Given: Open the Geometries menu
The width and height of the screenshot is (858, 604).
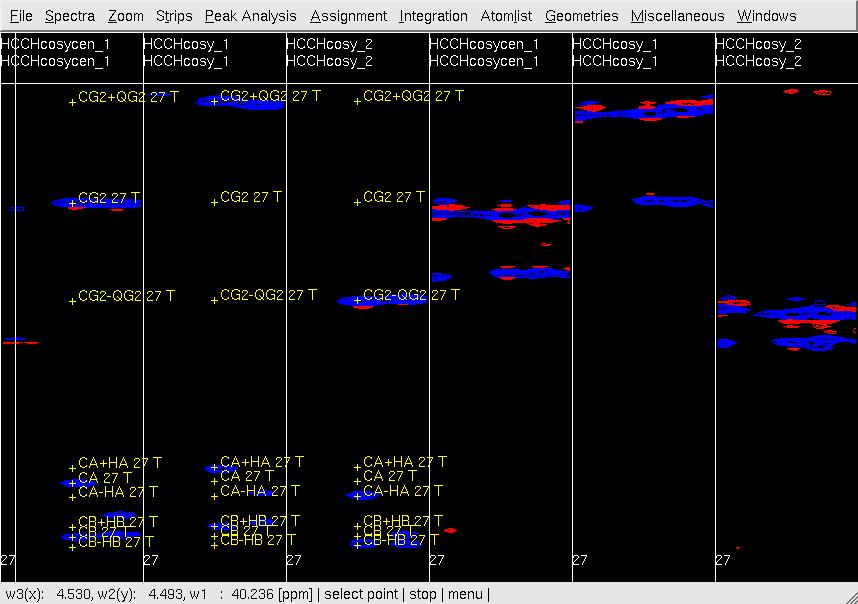Looking at the screenshot, I should click(581, 16).
